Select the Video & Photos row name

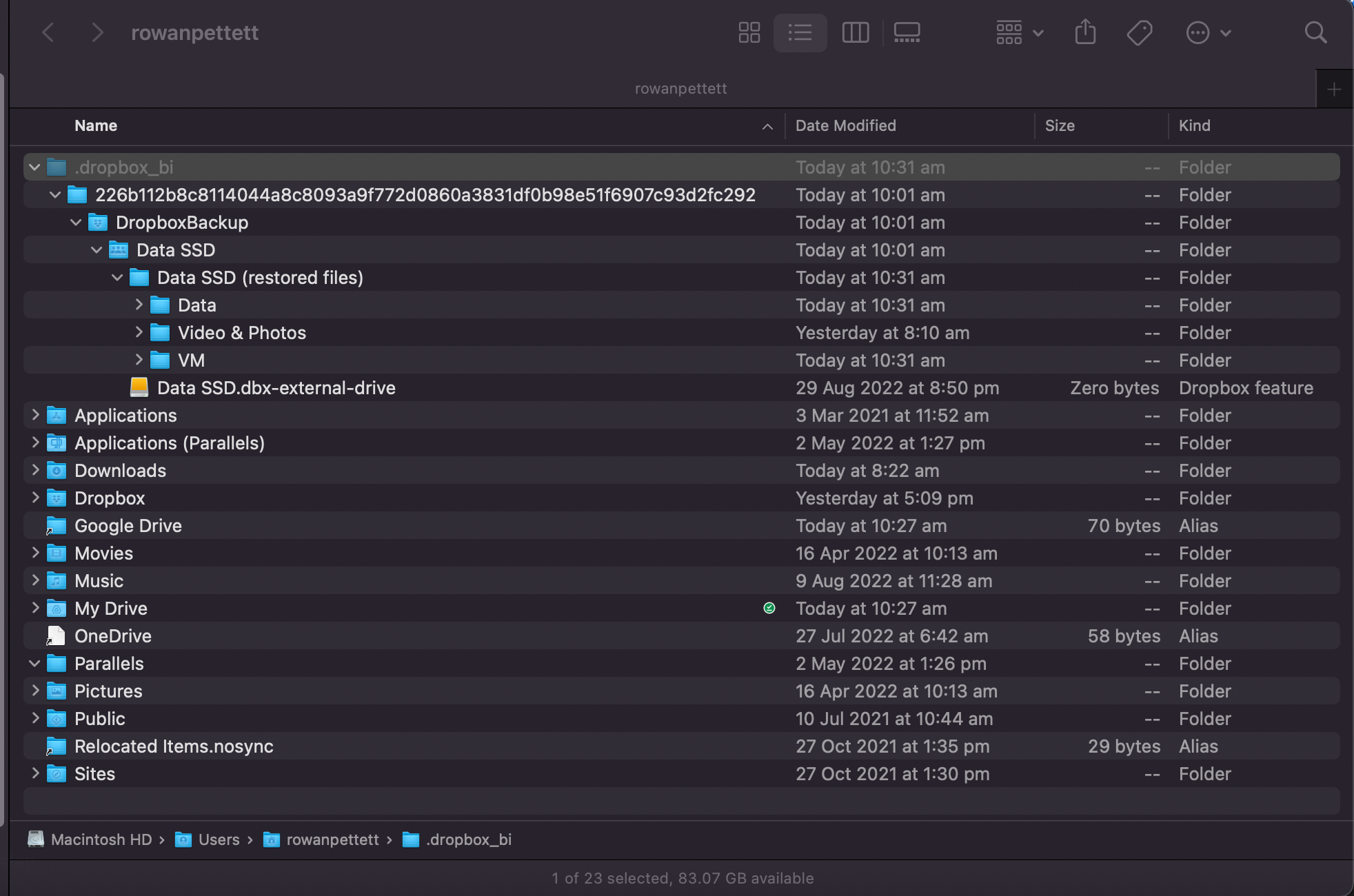[242, 332]
